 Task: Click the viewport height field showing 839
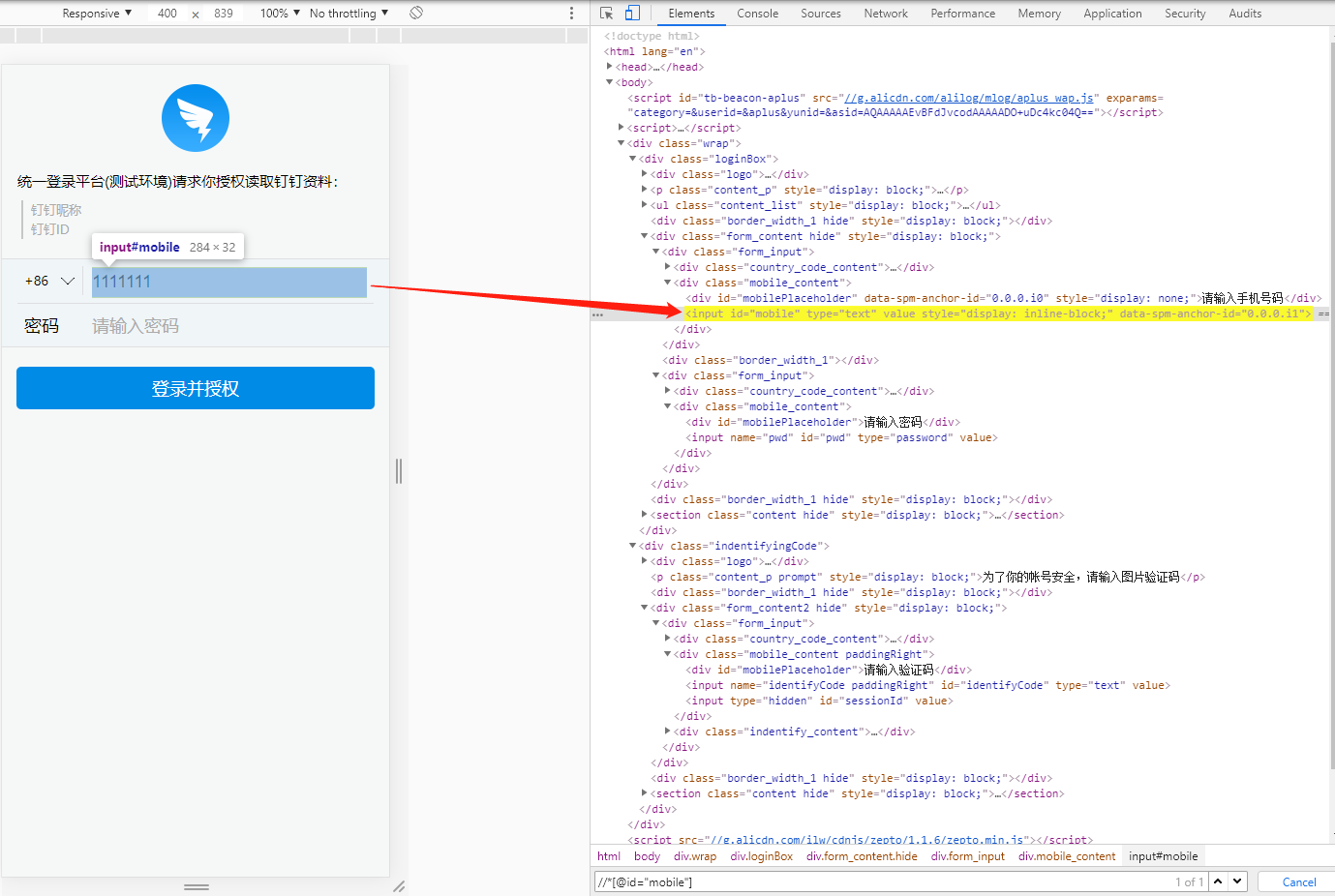click(x=224, y=14)
